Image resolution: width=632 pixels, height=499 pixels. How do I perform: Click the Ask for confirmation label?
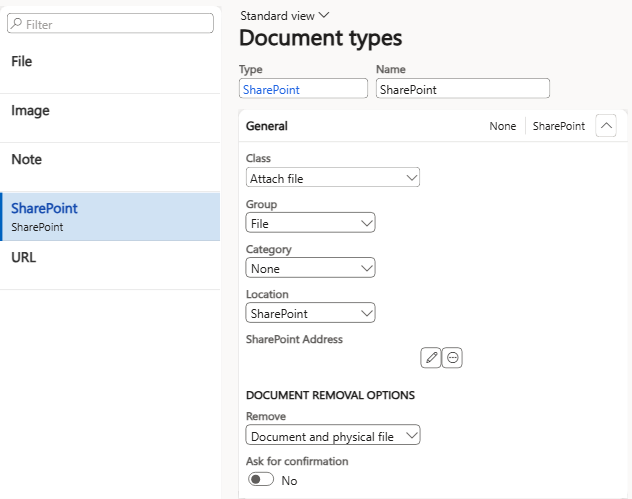[297, 461]
